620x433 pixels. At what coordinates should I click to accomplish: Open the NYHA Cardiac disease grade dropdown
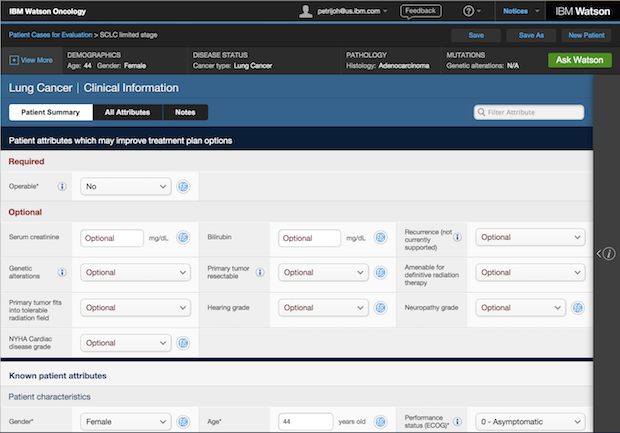126,343
